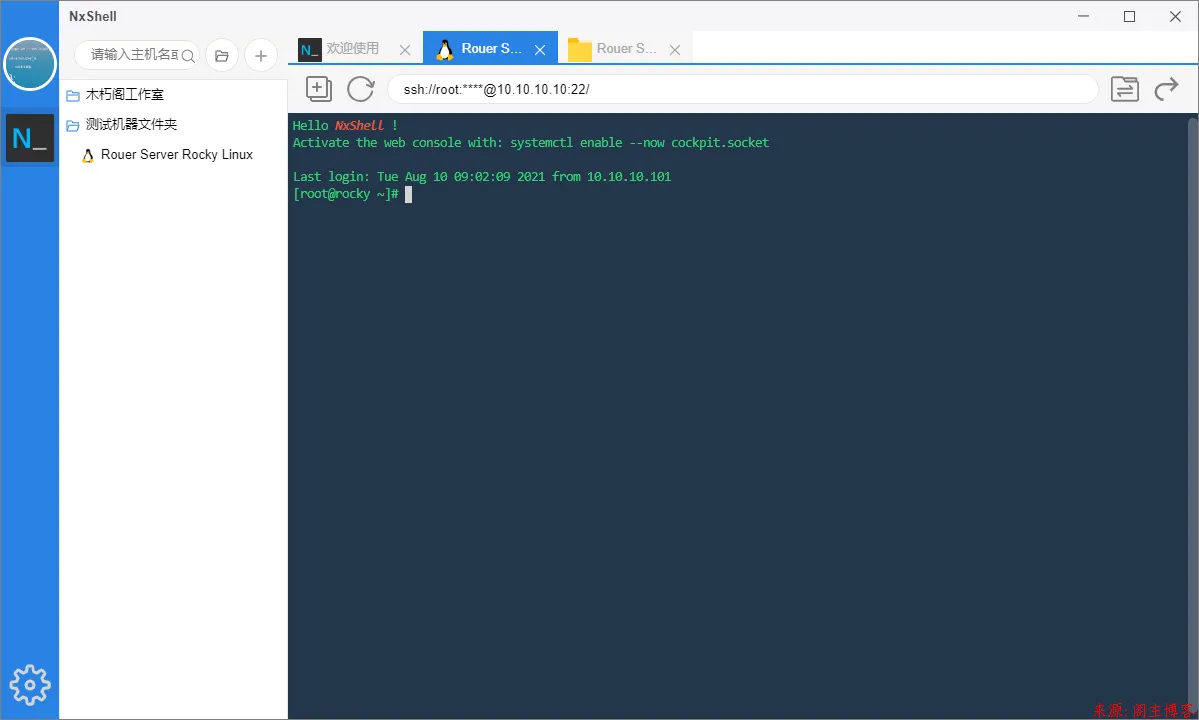This screenshot has height=720, width=1199.
Task: Switch to the Rouer S... file browser tab
Action: point(626,48)
